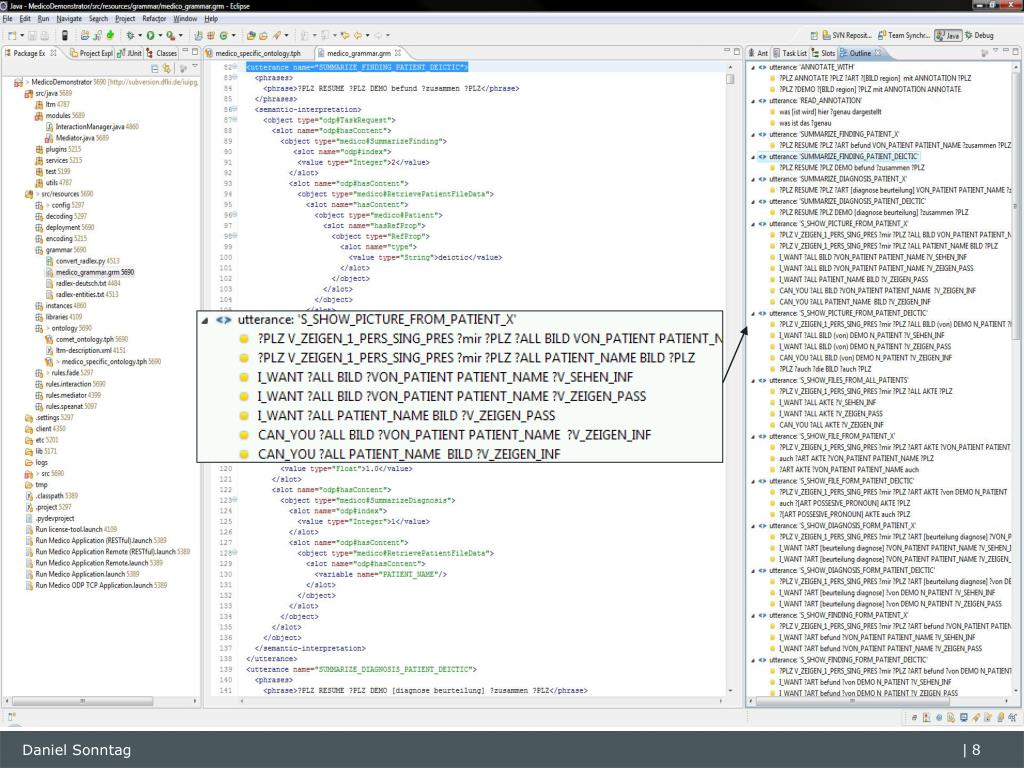Viewport: 1024px width, 768px height.
Task: Click the mobile device toolbar icon
Action: (64, 35)
